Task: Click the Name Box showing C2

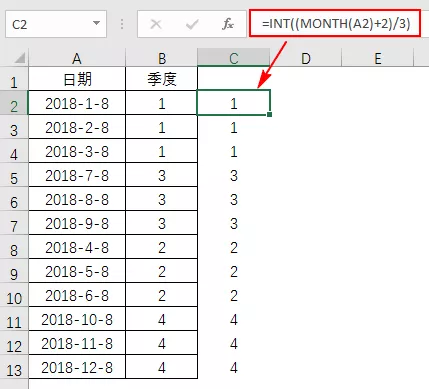Action: pyautogui.click(x=56, y=24)
